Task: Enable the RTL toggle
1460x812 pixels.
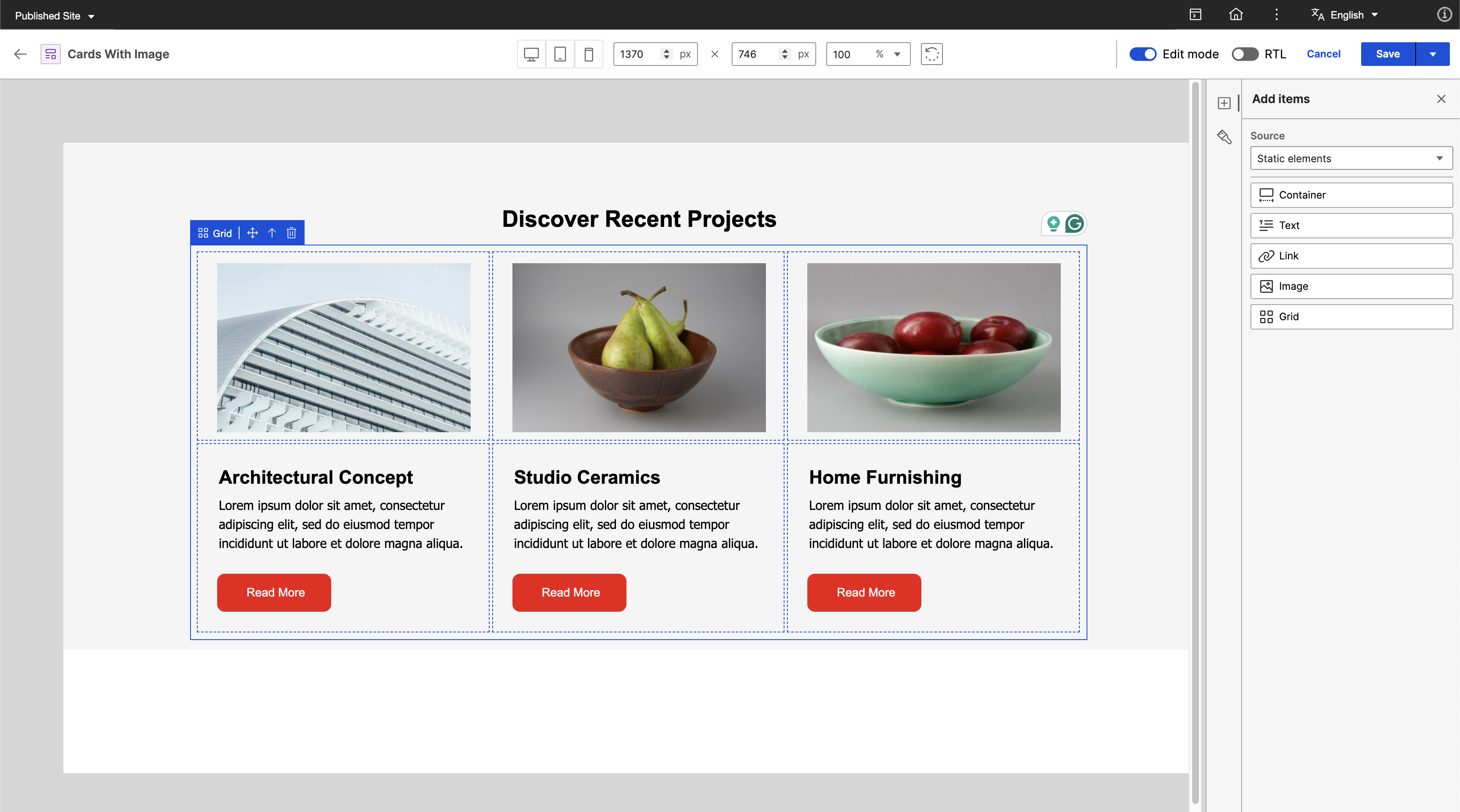Action: [x=1245, y=54]
